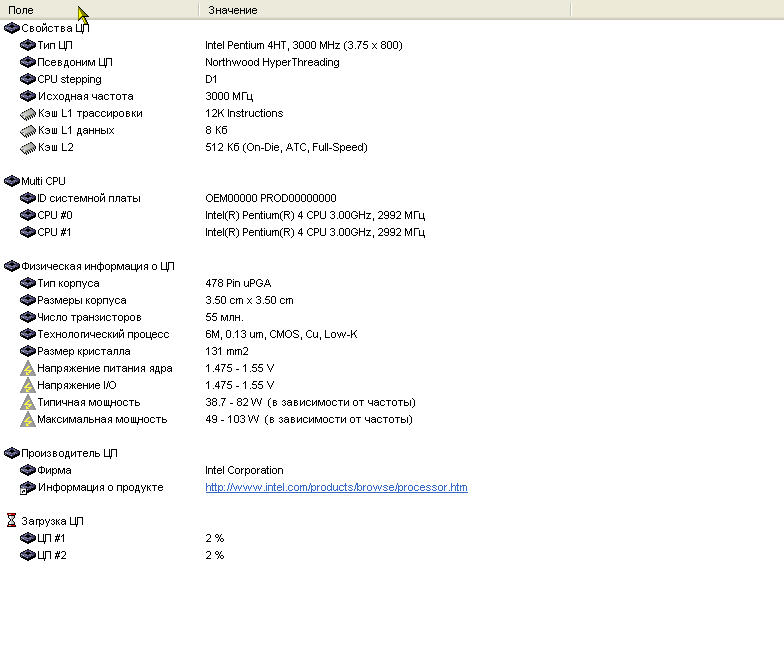Select the value 'Intel Corporation'

coord(244,470)
